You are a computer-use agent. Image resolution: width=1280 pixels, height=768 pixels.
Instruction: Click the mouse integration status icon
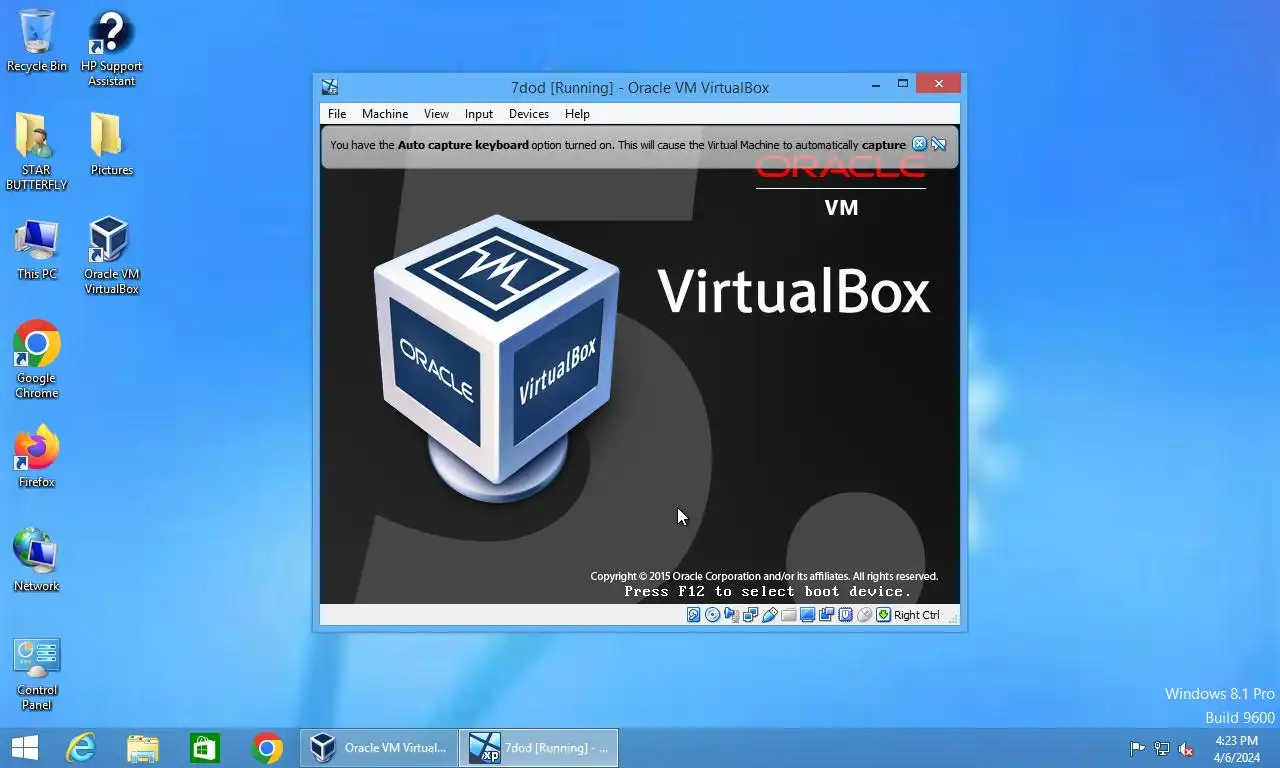(x=864, y=615)
